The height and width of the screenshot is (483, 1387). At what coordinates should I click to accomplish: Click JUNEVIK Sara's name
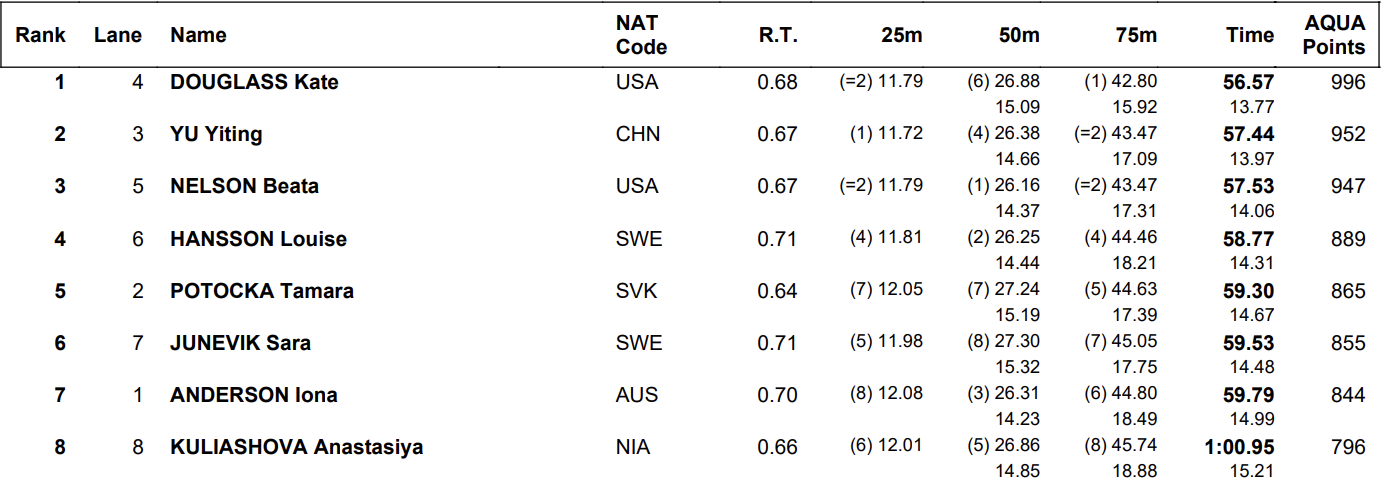(240, 343)
